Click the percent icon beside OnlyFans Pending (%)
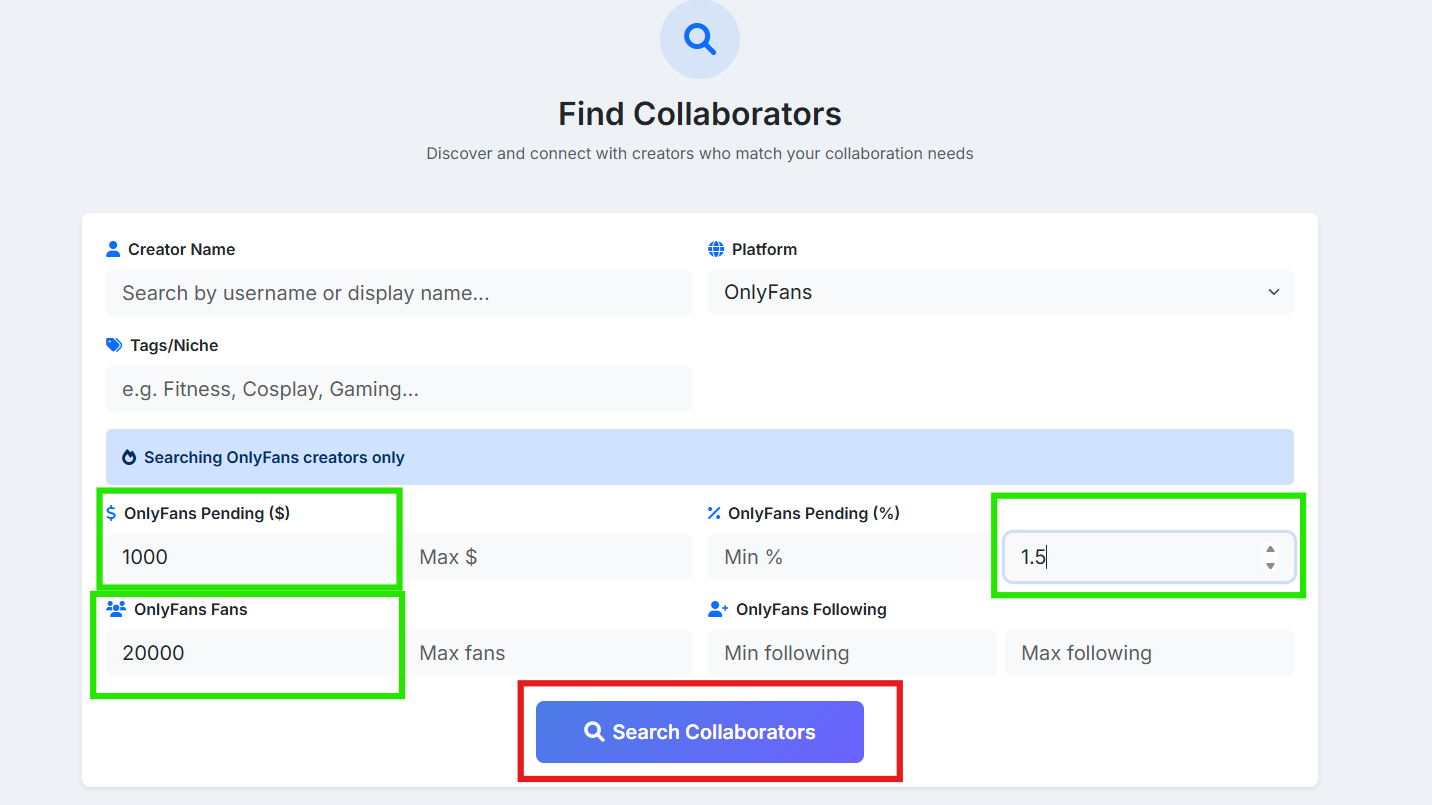1432x805 pixels. 713,512
